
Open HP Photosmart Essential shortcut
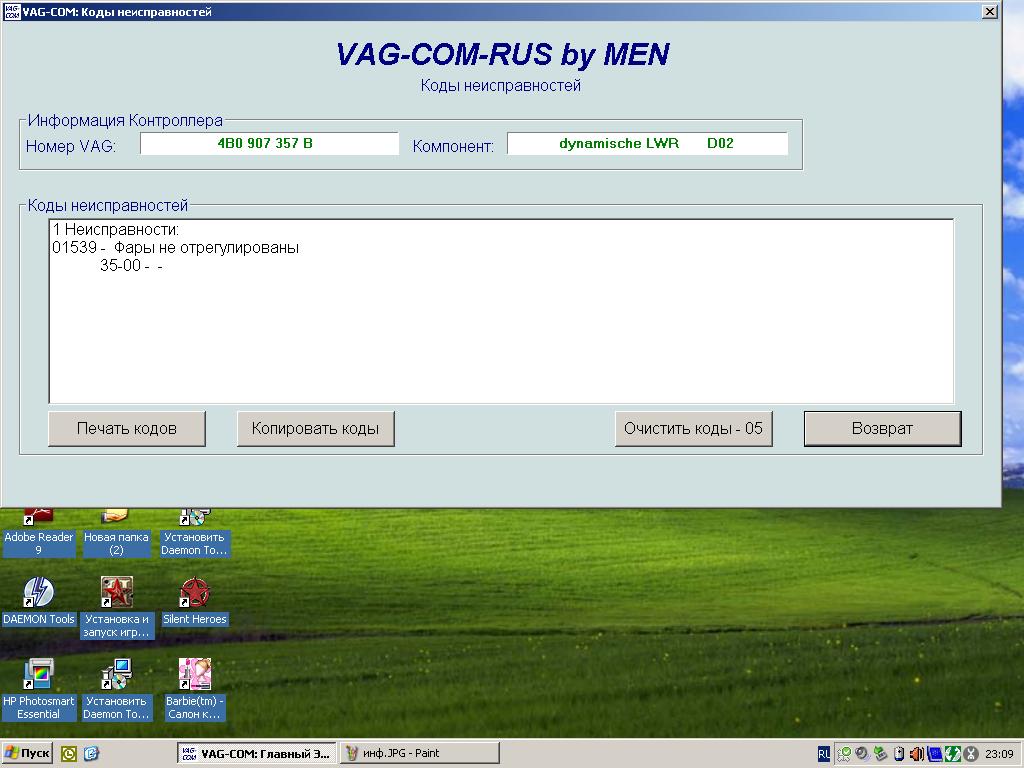click(38, 676)
